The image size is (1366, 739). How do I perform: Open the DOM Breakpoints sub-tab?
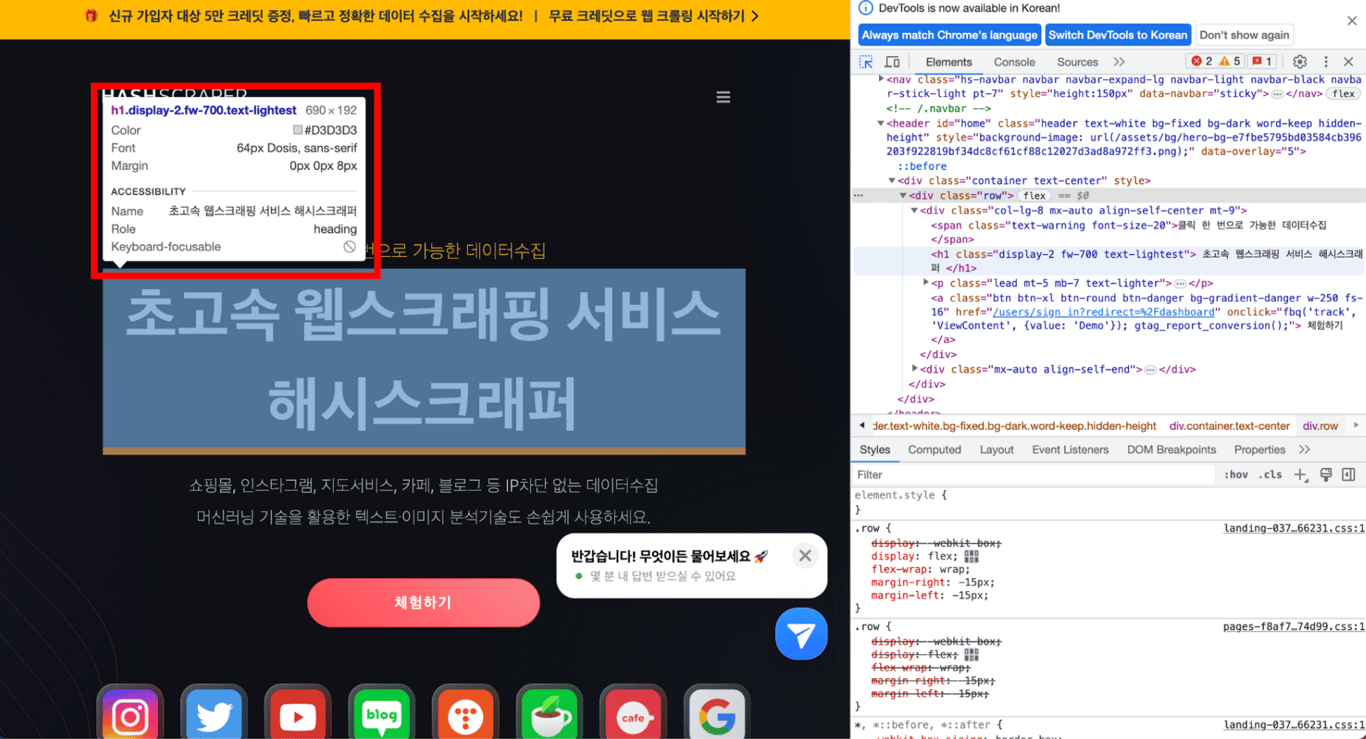click(1171, 450)
